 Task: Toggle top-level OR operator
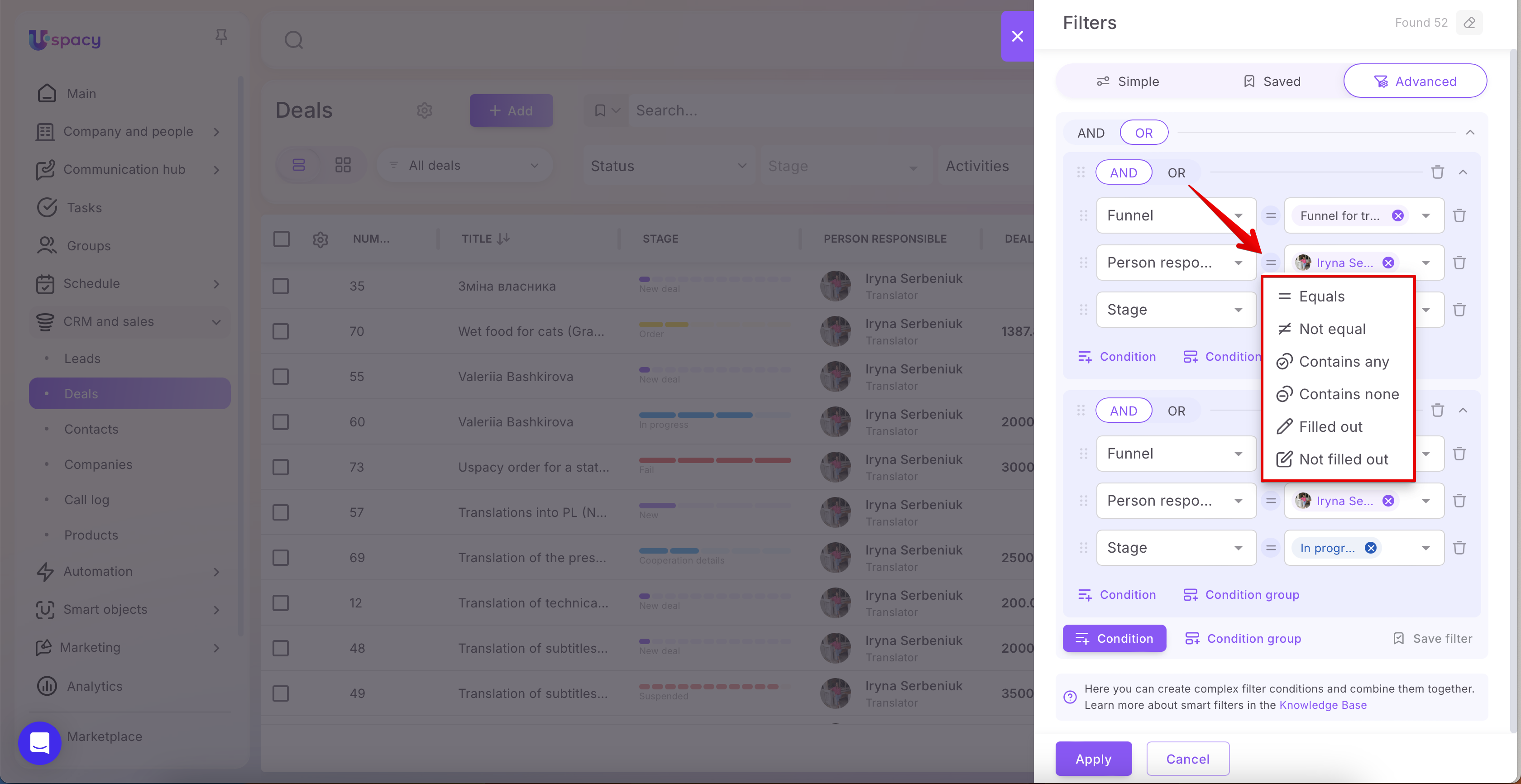(1143, 133)
